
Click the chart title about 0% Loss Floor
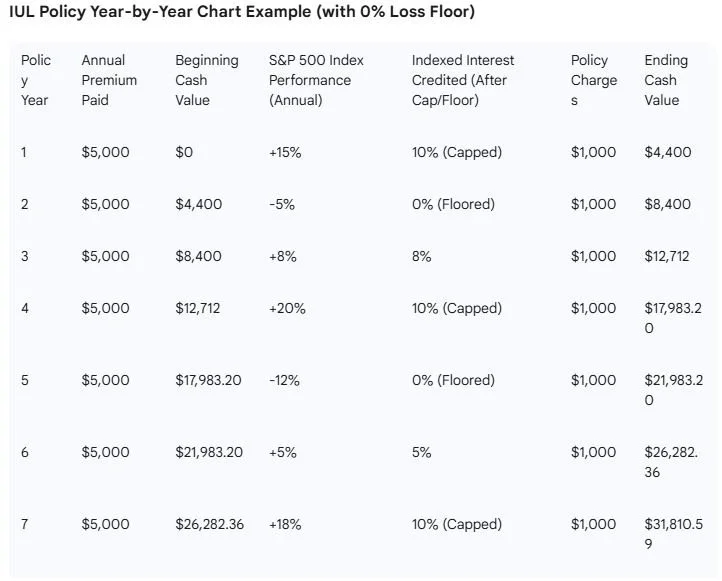pyautogui.click(x=242, y=12)
